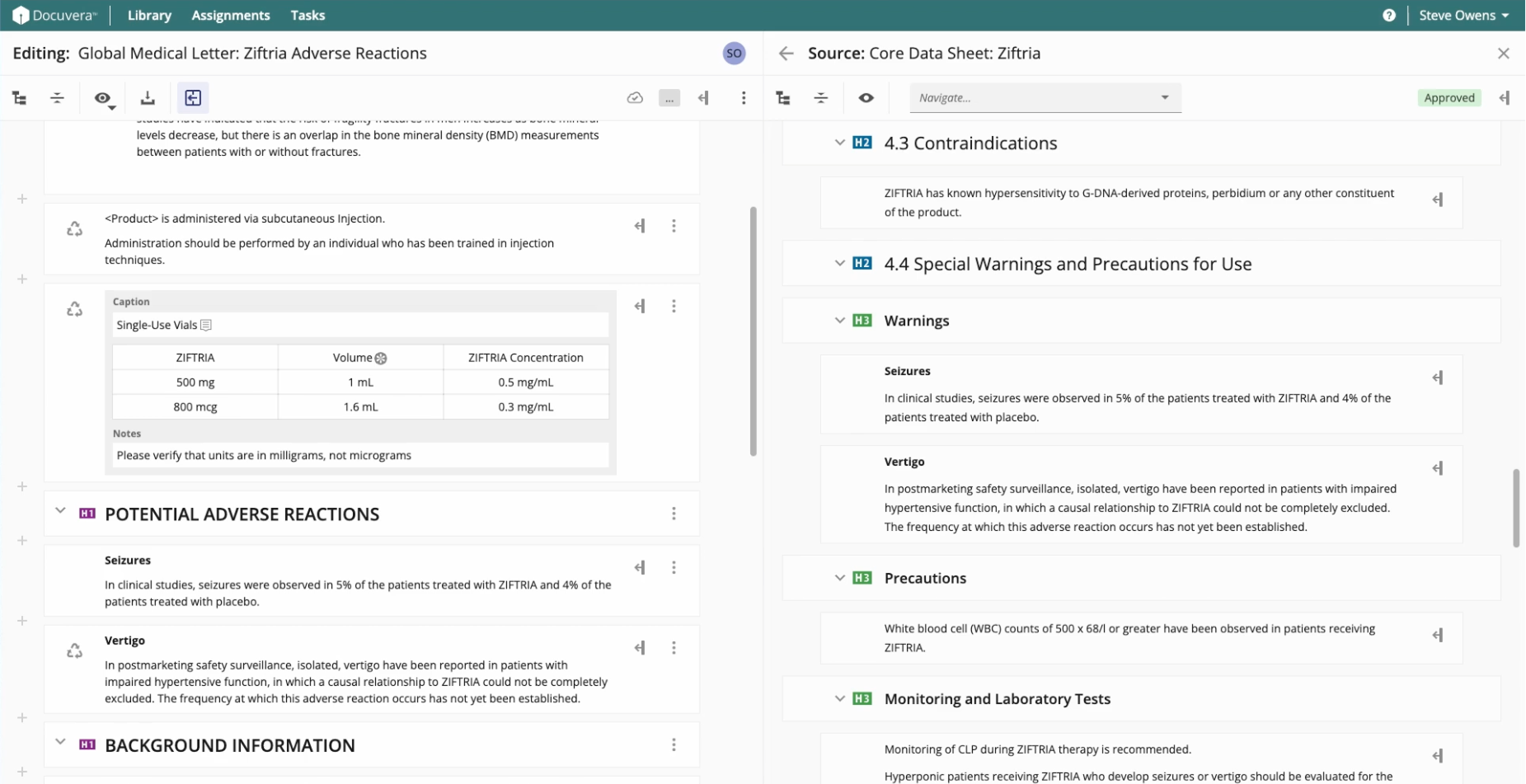Click collapse-all icon in source toolbar

[821, 98]
